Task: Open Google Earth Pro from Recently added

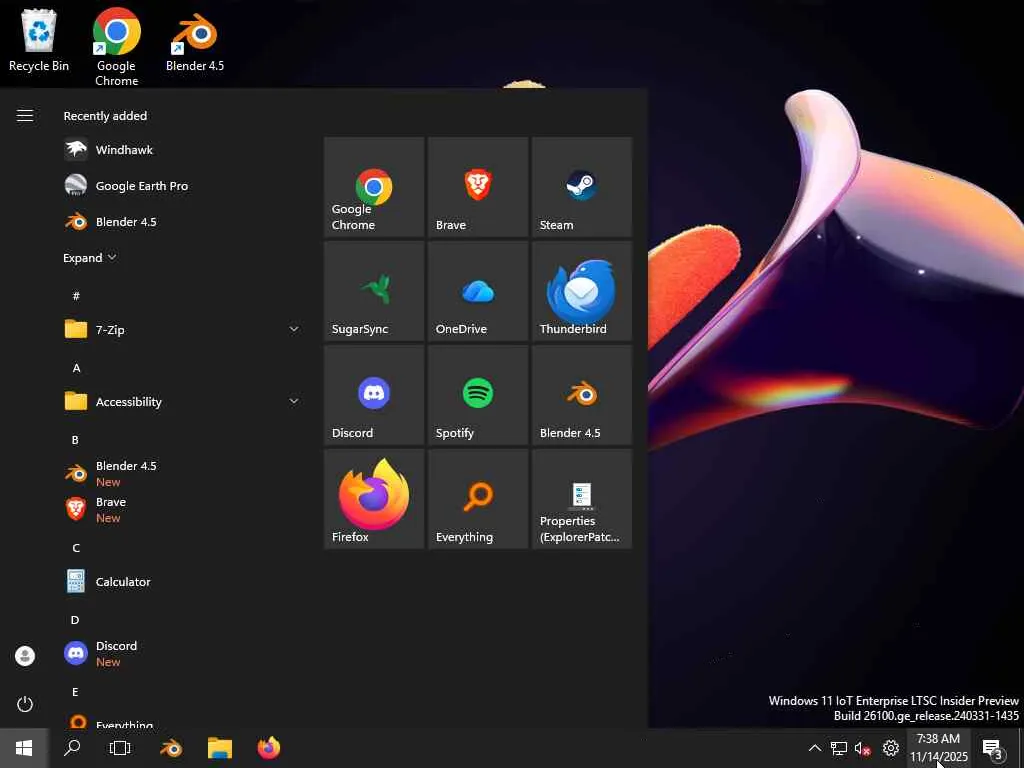Action: 183,185
